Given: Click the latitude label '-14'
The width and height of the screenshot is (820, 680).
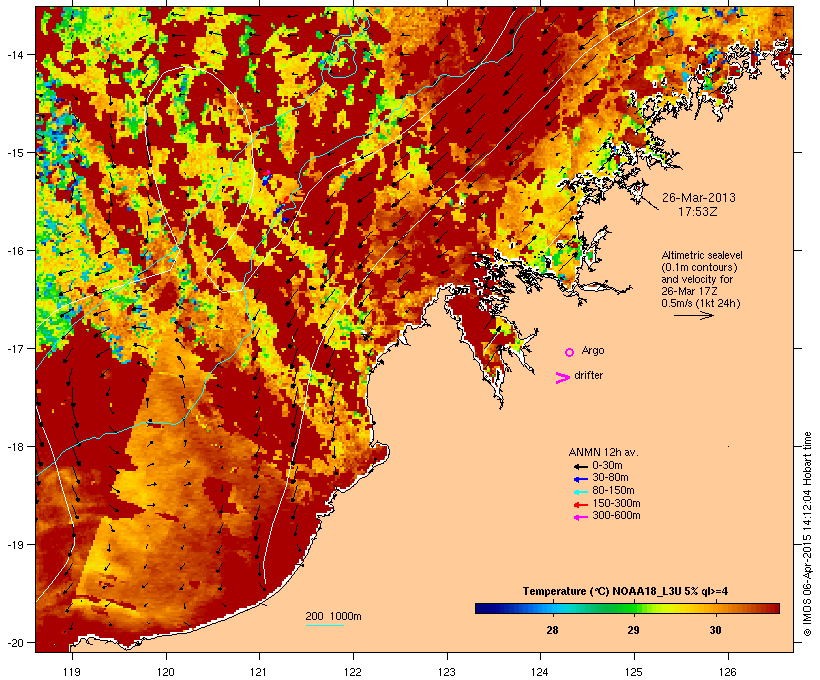Looking at the screenshot, I should [x=14, y=54].
